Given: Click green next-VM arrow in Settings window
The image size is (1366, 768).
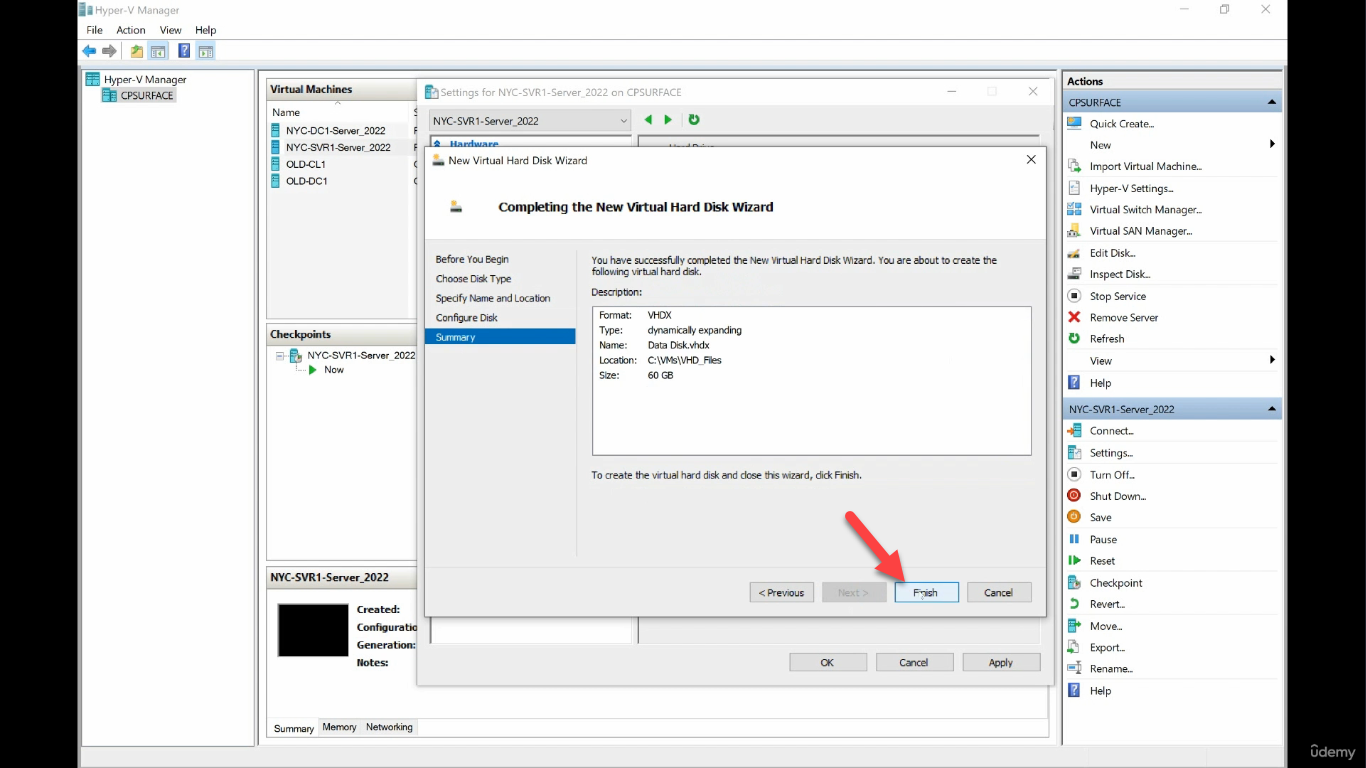Looking at the screenshot, I should tap(668, 120).
